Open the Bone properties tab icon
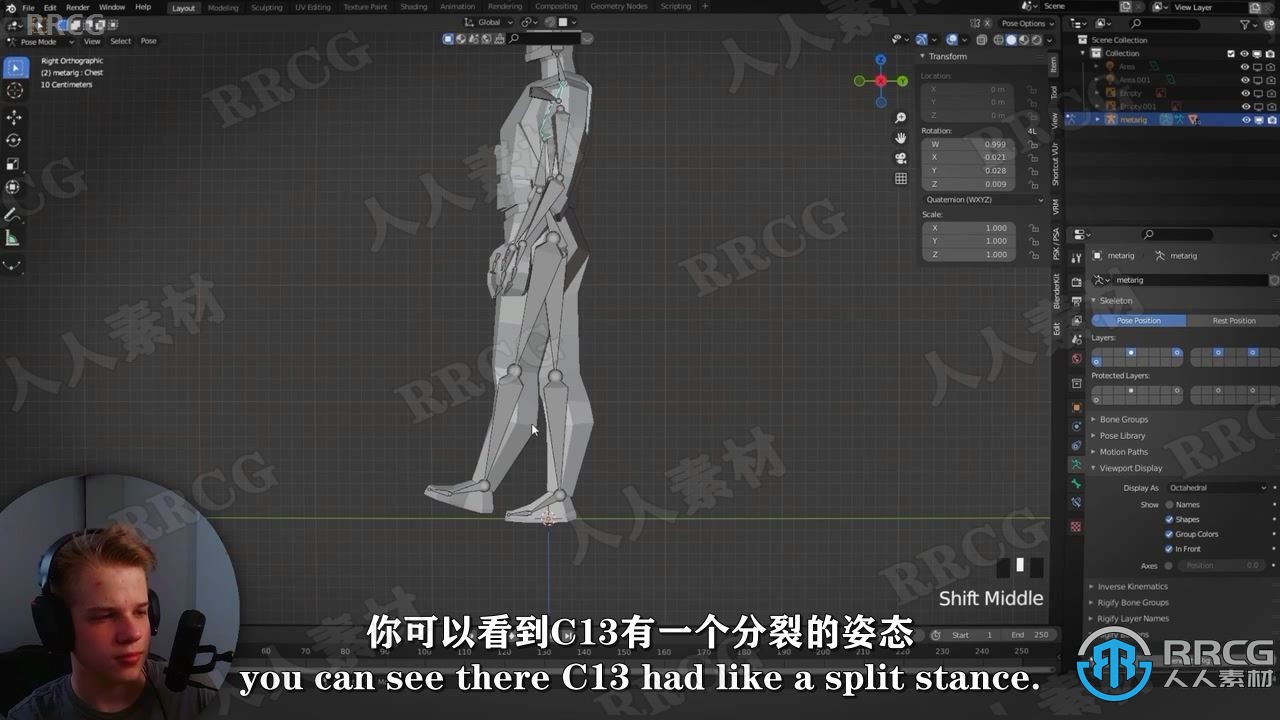1280x720 pixels. click(1077, 484)
